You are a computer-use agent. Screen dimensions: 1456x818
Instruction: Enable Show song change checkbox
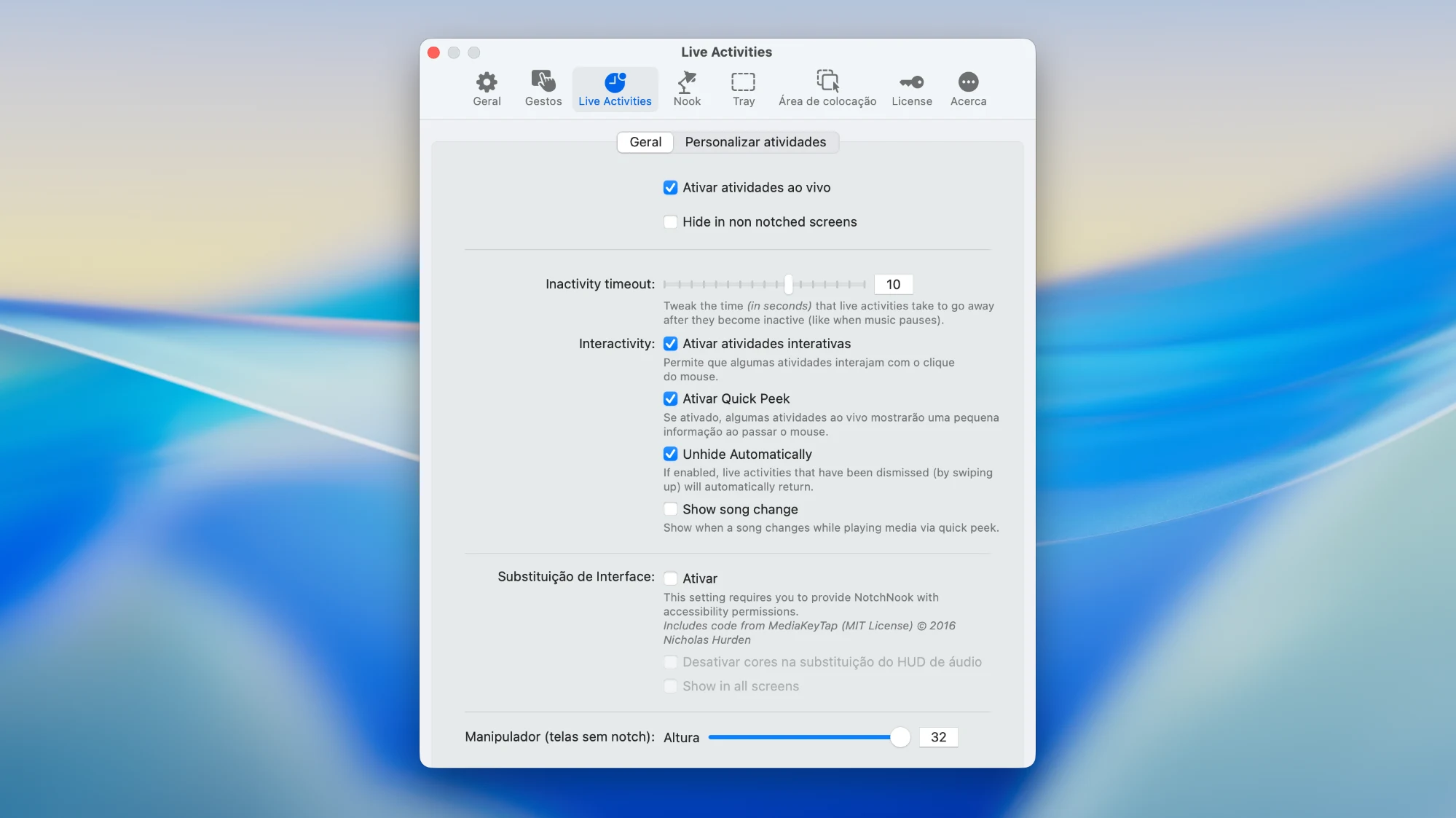(670, 509)
